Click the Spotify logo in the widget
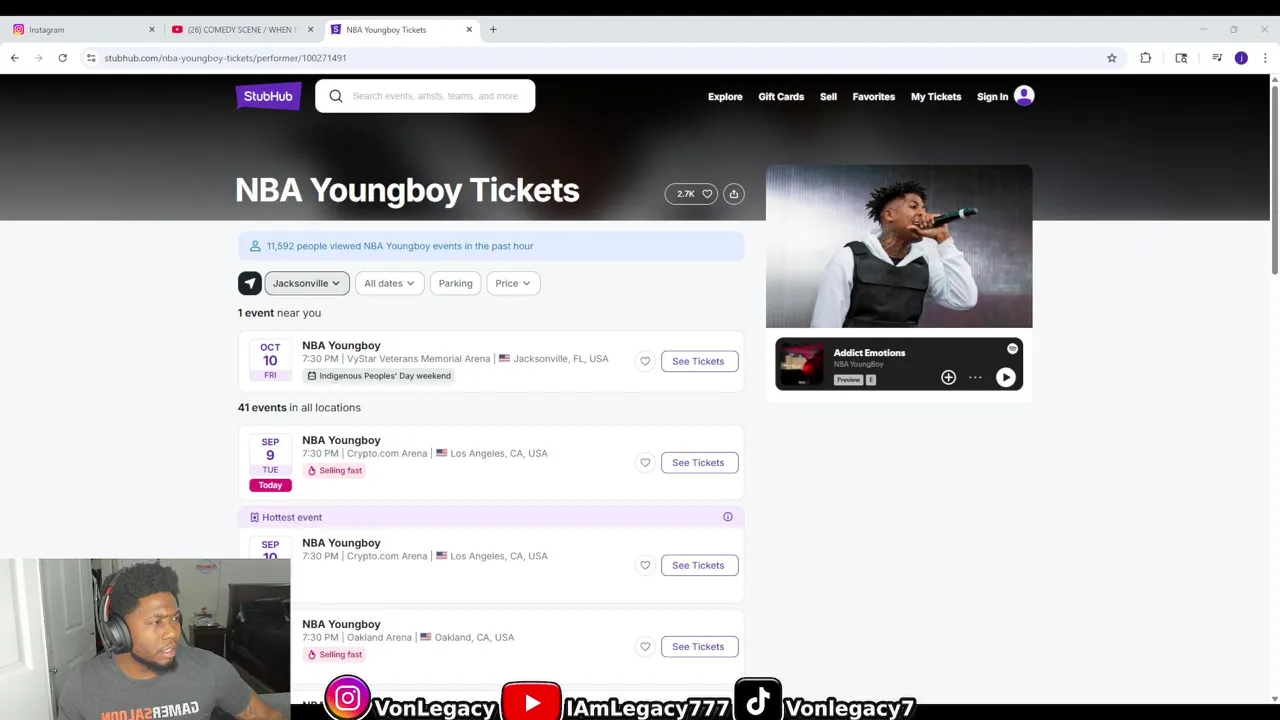Screen dimensions: 1280x720 coord(1012,349)
